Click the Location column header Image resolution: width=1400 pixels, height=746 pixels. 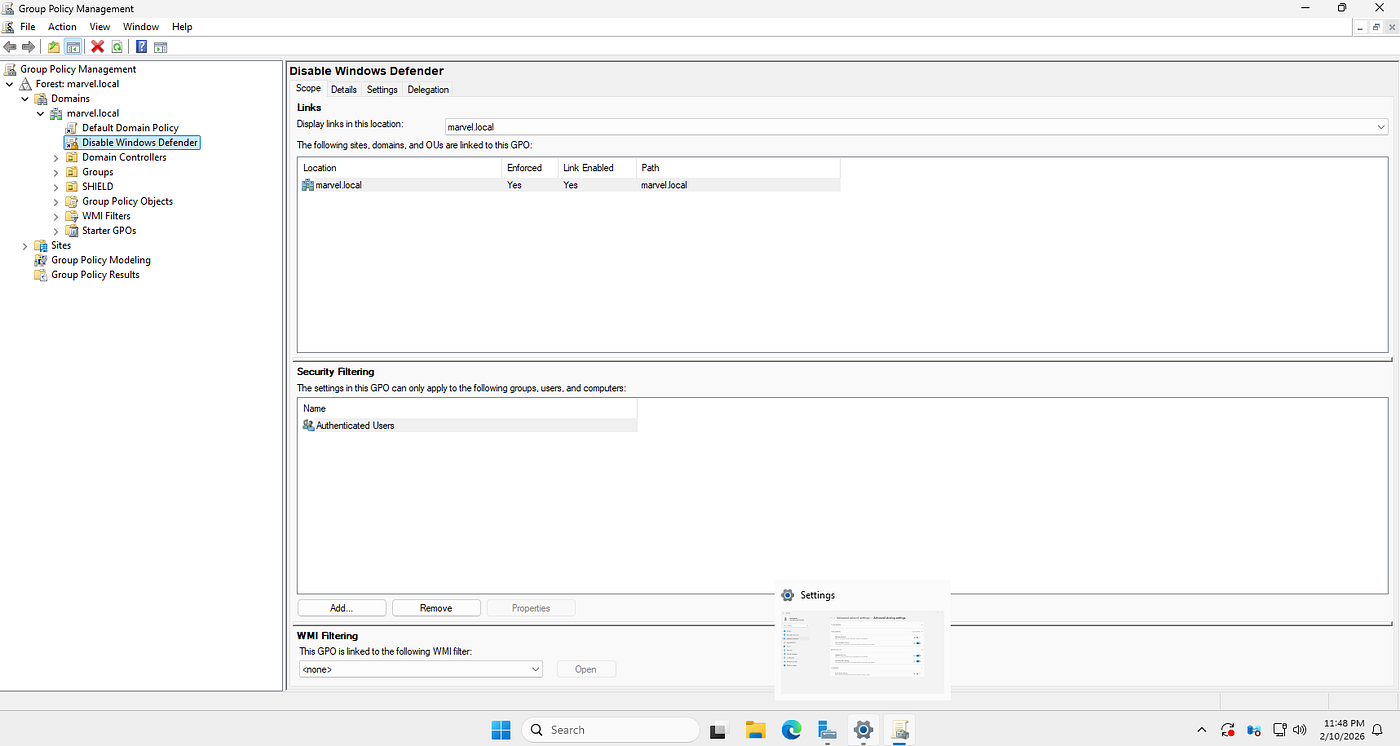pos(400,168)
